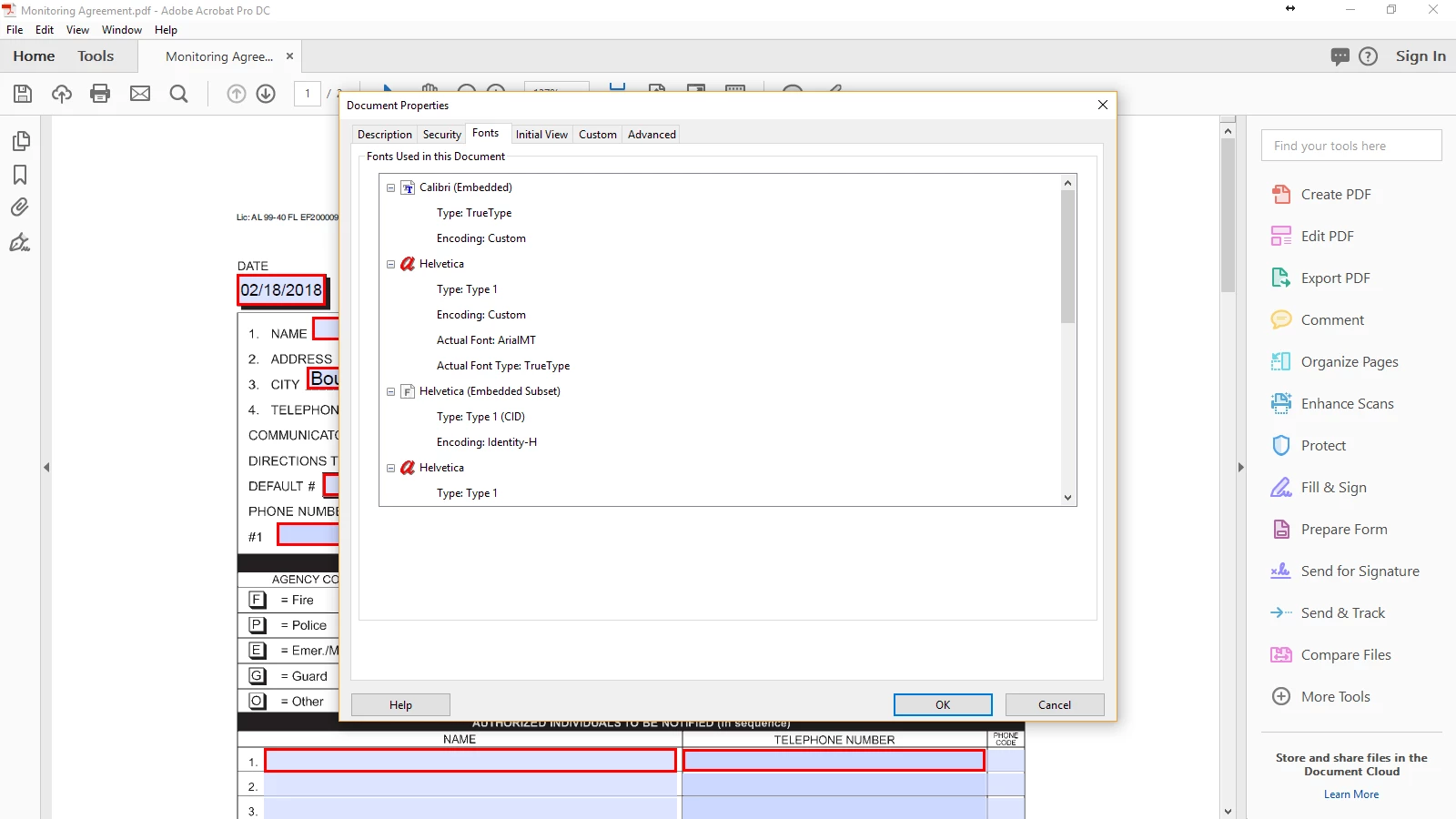Click in Find your tools search field

(x=1351, y=146)
